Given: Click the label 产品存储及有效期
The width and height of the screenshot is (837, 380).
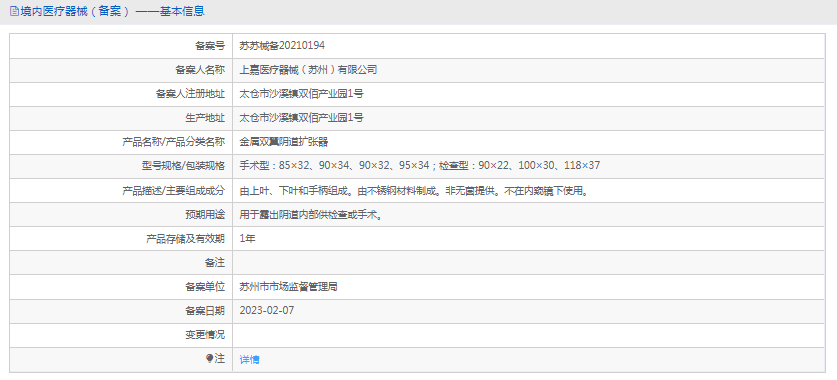Looking at the screenshot, I should click(185, 239).
